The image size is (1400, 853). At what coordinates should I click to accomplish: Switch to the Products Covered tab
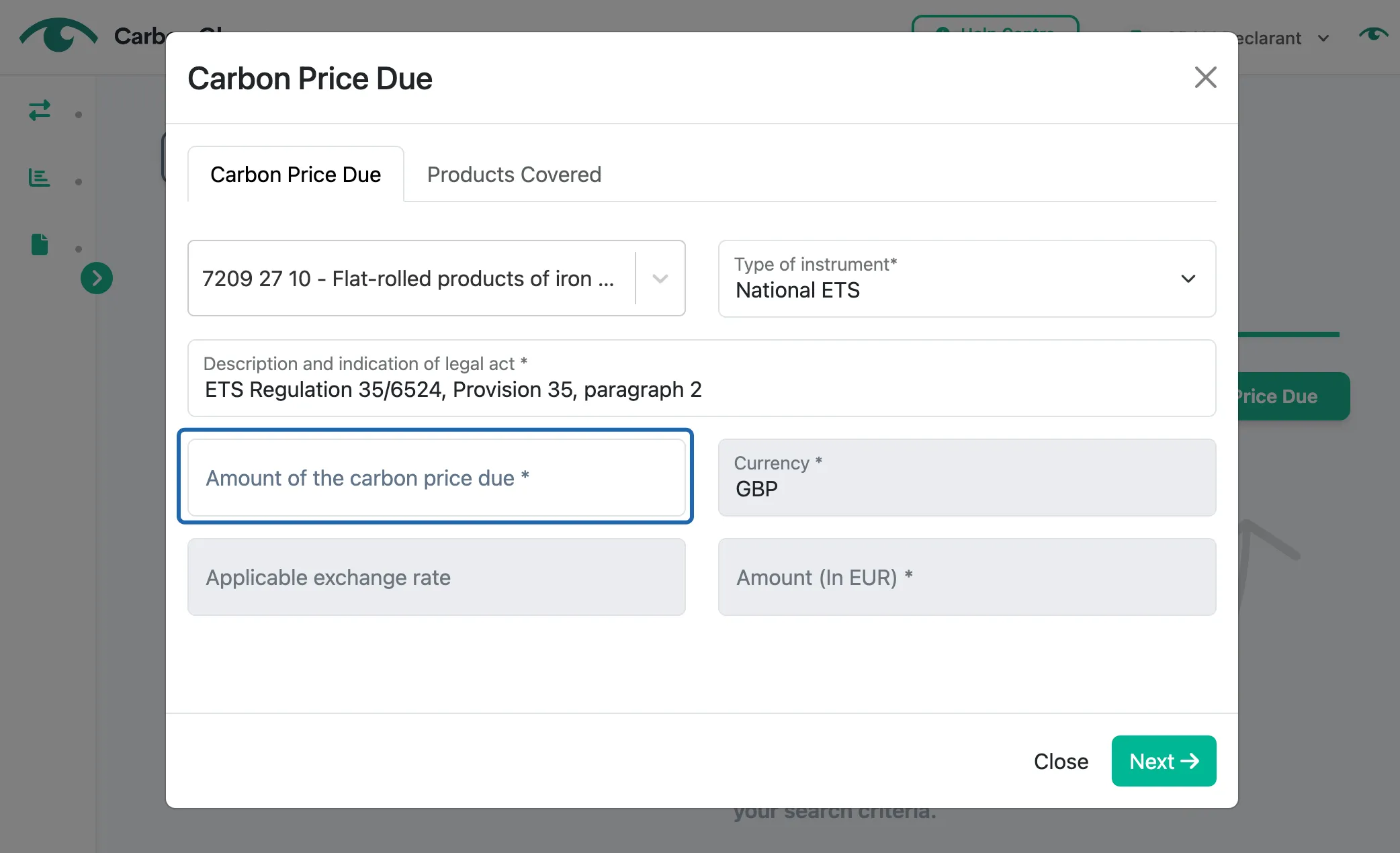click(x=514, y=174)
